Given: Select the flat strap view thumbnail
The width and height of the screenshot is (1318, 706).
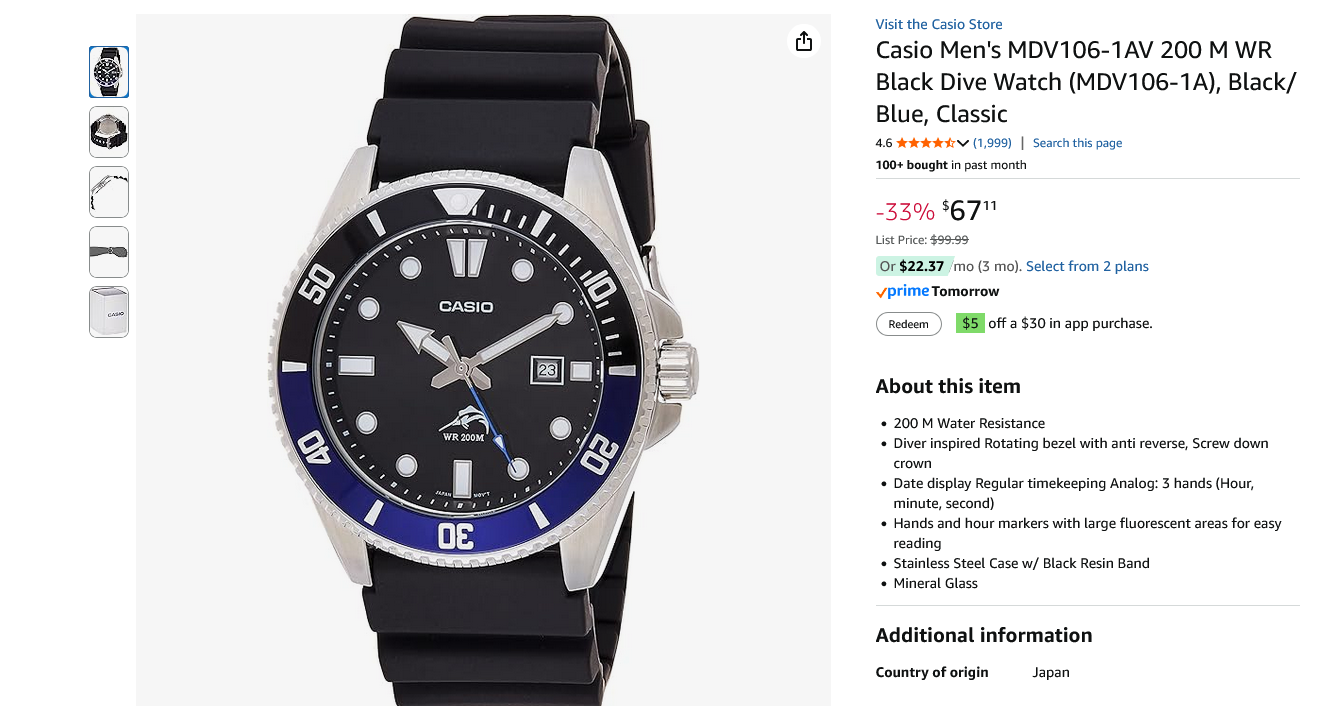Looking at the screenshot, I should [x=109, y=252].
